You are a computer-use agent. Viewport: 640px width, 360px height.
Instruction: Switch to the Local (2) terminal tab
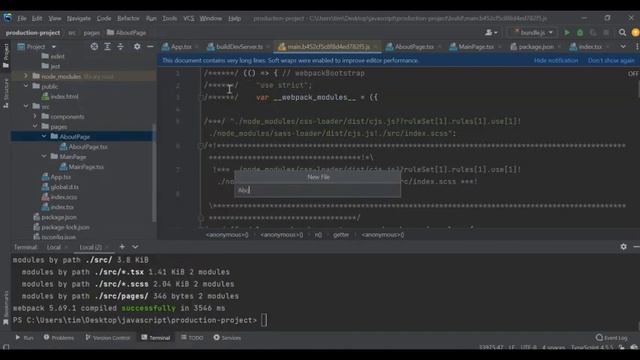tap(91, 247)
